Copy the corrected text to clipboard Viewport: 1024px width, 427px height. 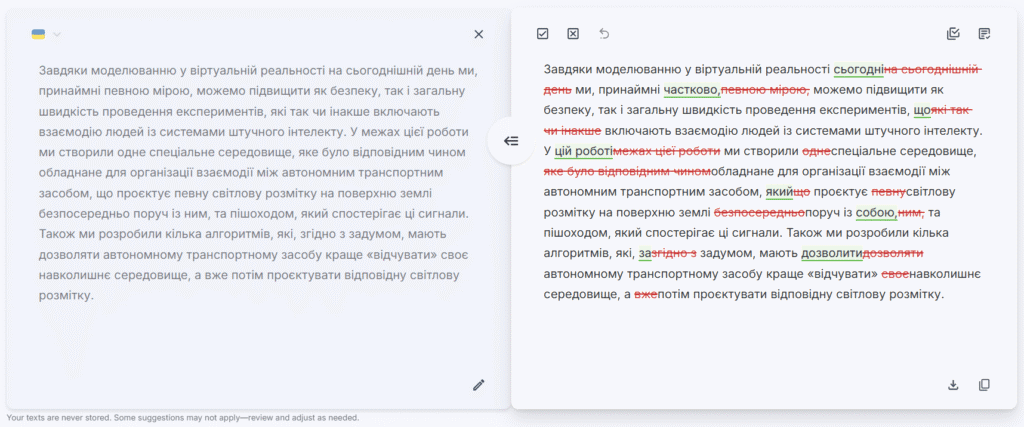pos(984,385)
